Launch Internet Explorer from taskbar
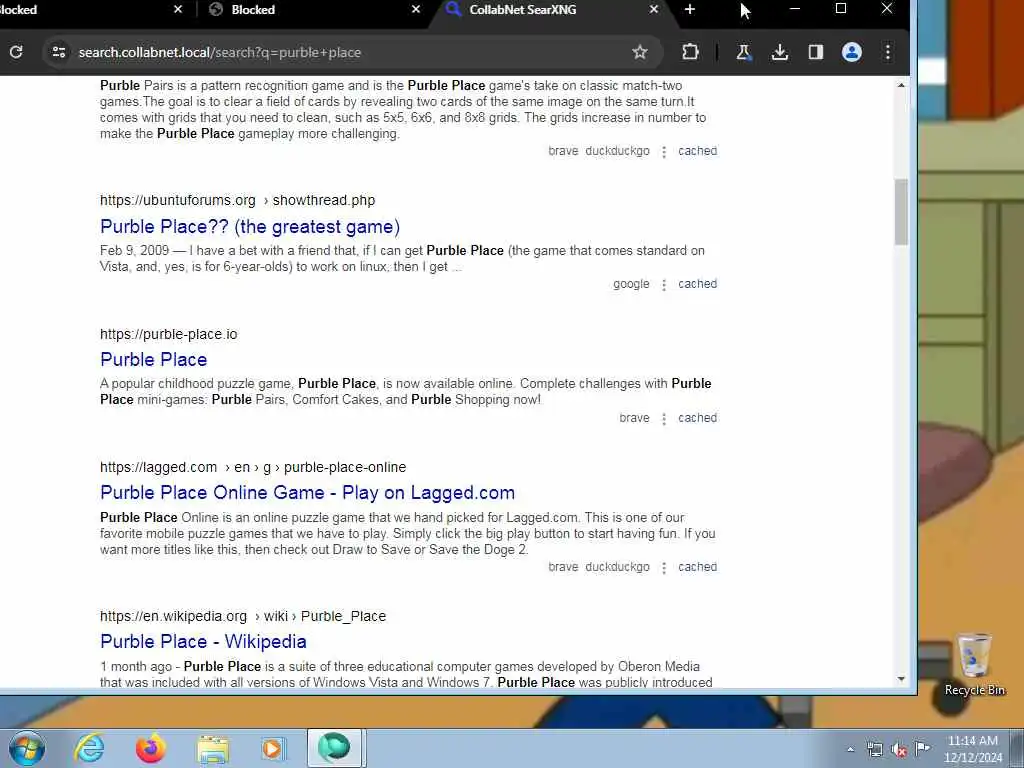 (89, 748)
